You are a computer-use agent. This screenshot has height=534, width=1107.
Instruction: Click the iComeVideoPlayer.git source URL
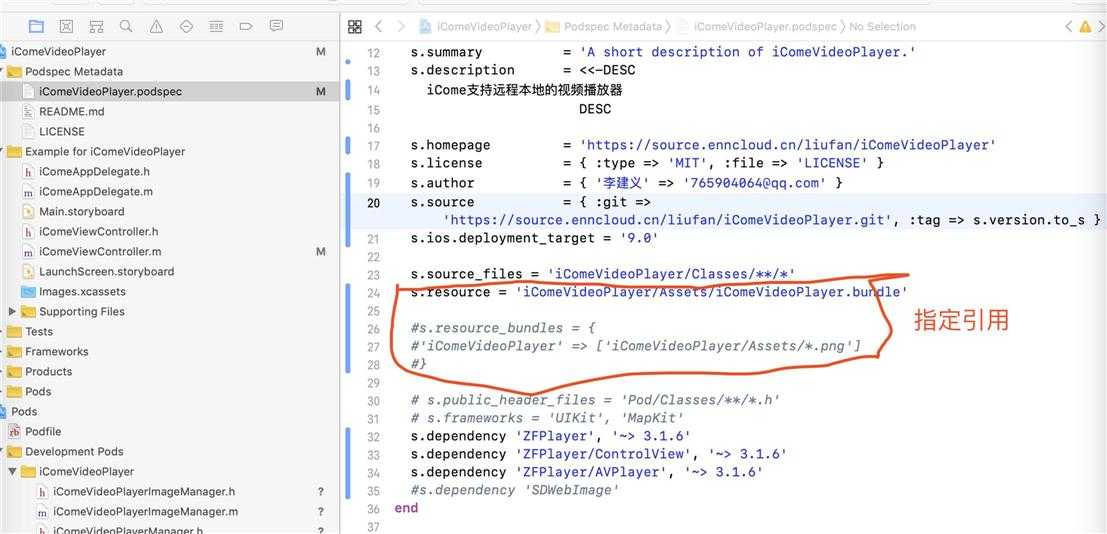point(668,220)
